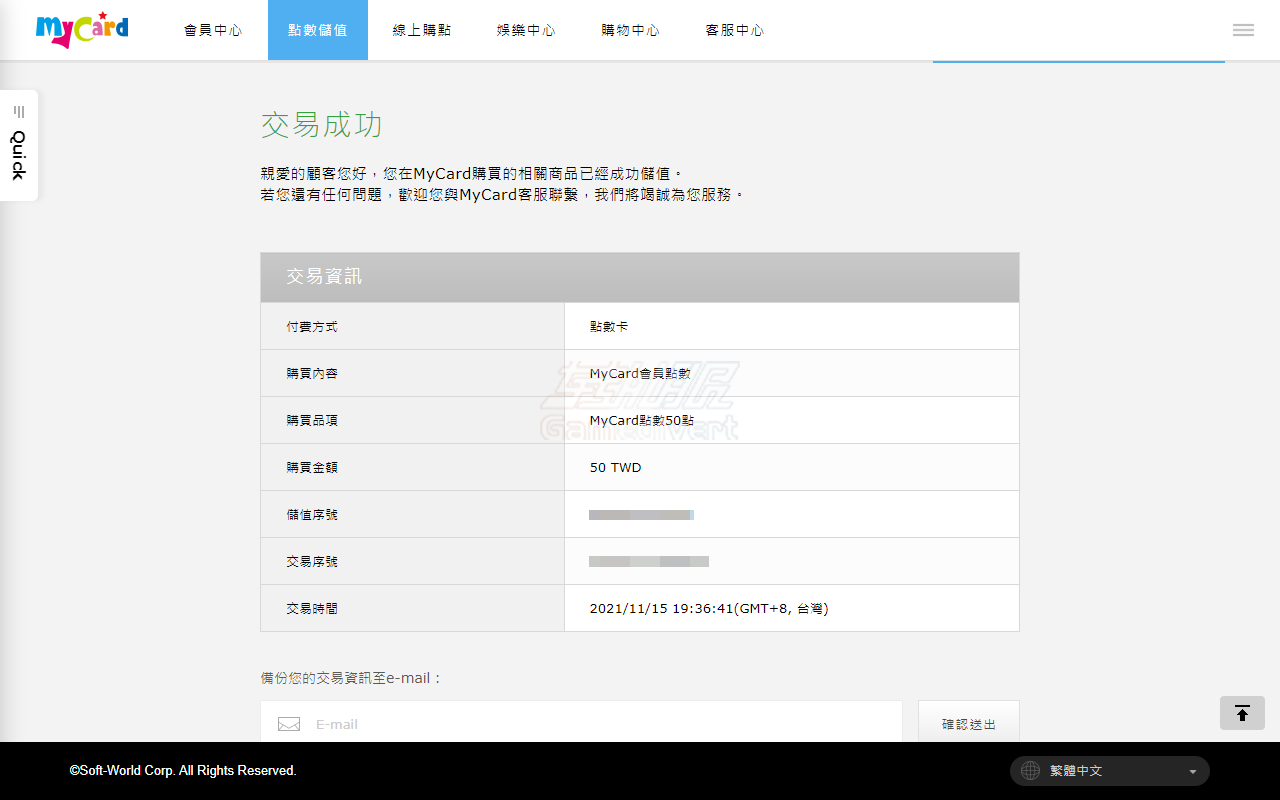Click the Soft-World Corp. copyright text
The image size is (1280, 800).
(183, 771)
